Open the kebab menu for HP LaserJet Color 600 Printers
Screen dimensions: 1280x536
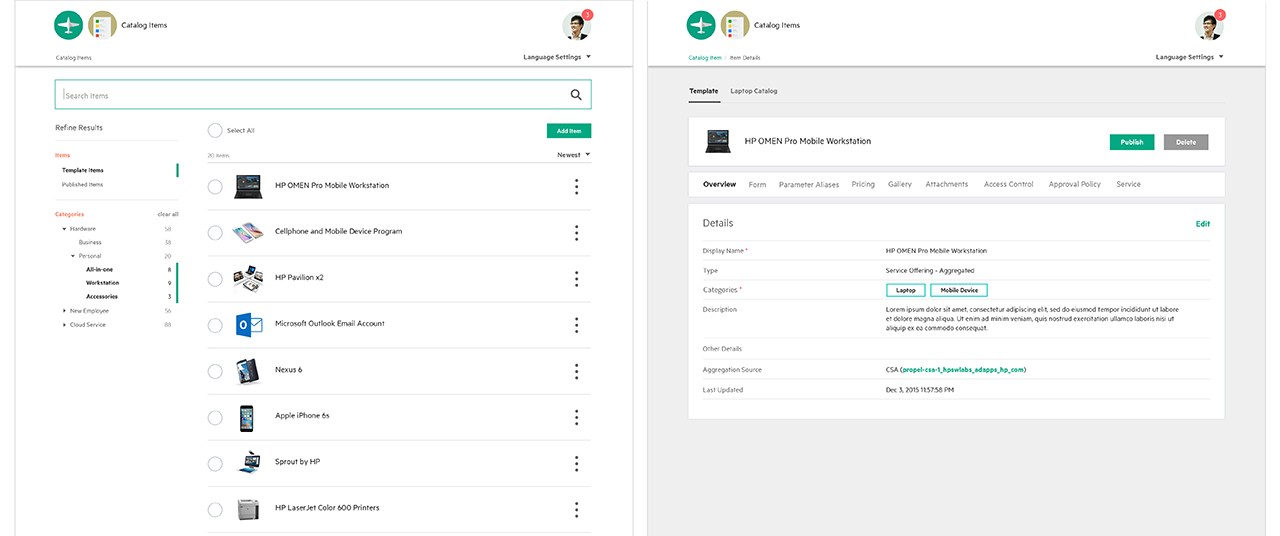(x=577, y=509)
